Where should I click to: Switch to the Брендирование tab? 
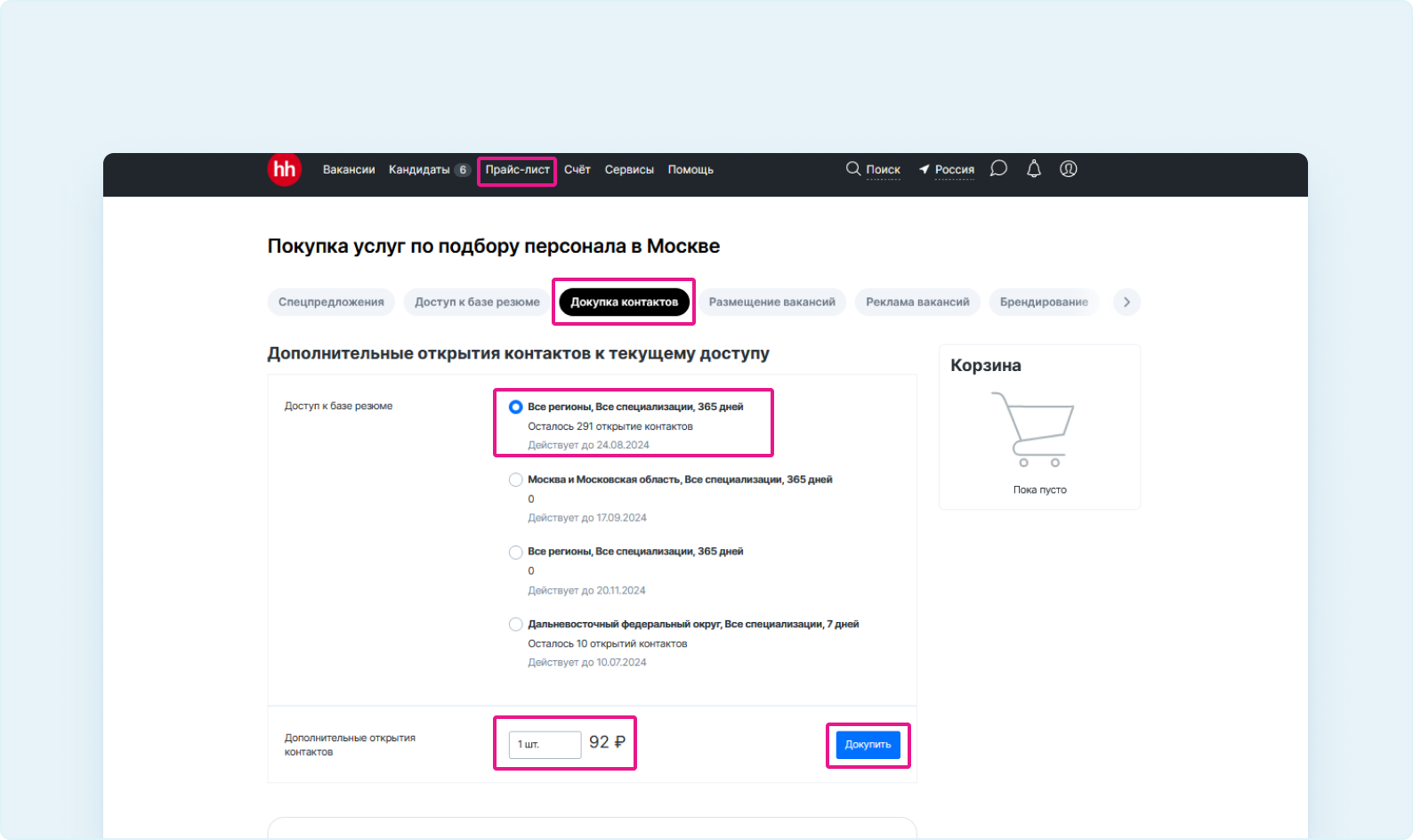point(1044,303)
